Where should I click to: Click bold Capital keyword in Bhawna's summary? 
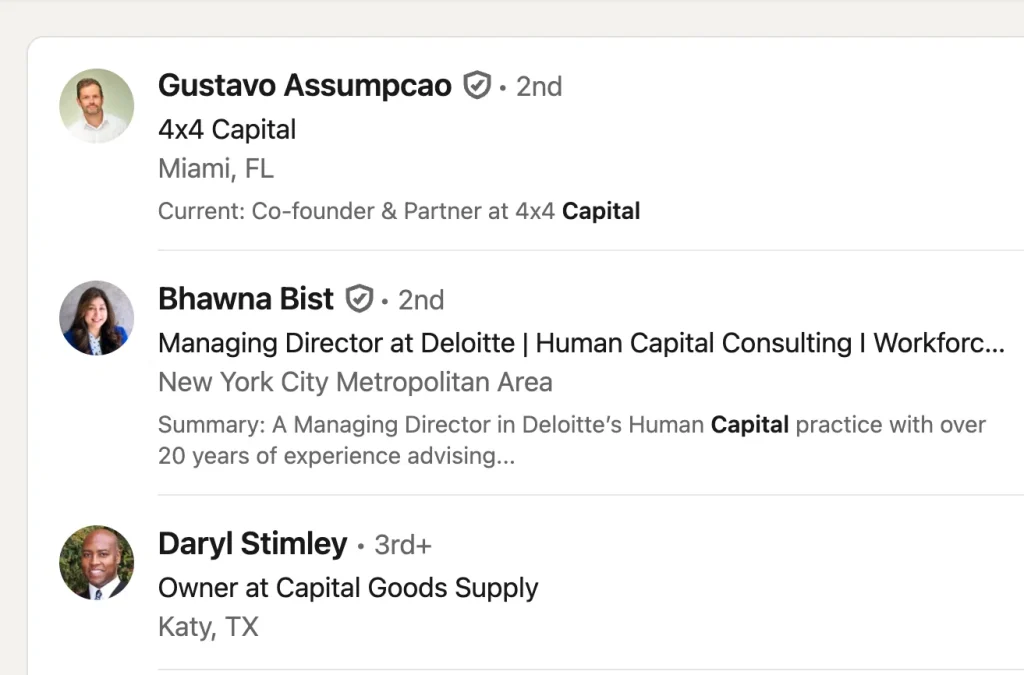click(x=749, y=425)
